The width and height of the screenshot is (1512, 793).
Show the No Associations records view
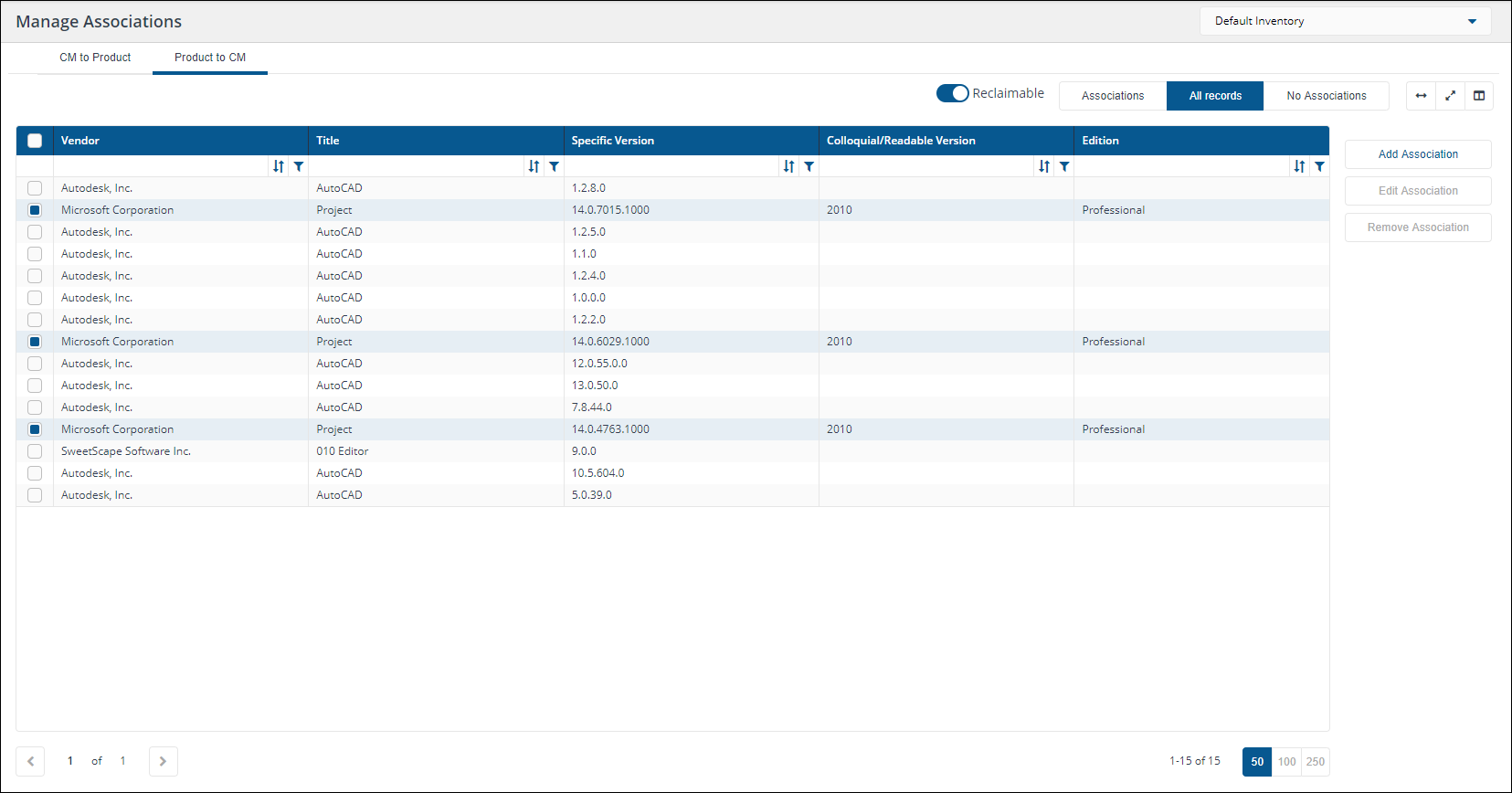[x=1326, y=96]
